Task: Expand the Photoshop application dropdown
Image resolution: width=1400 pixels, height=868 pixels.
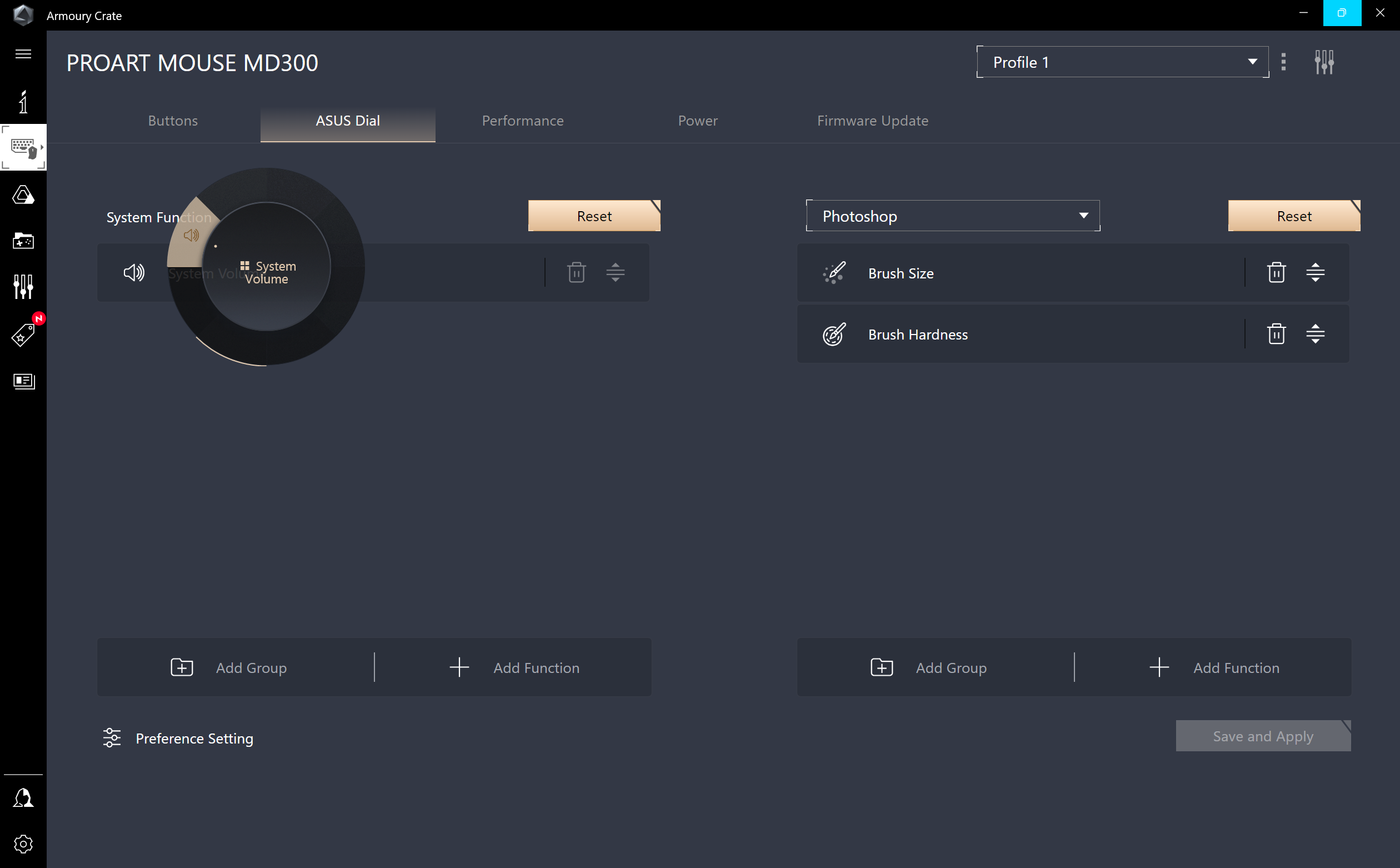Action: pos(953,216)
